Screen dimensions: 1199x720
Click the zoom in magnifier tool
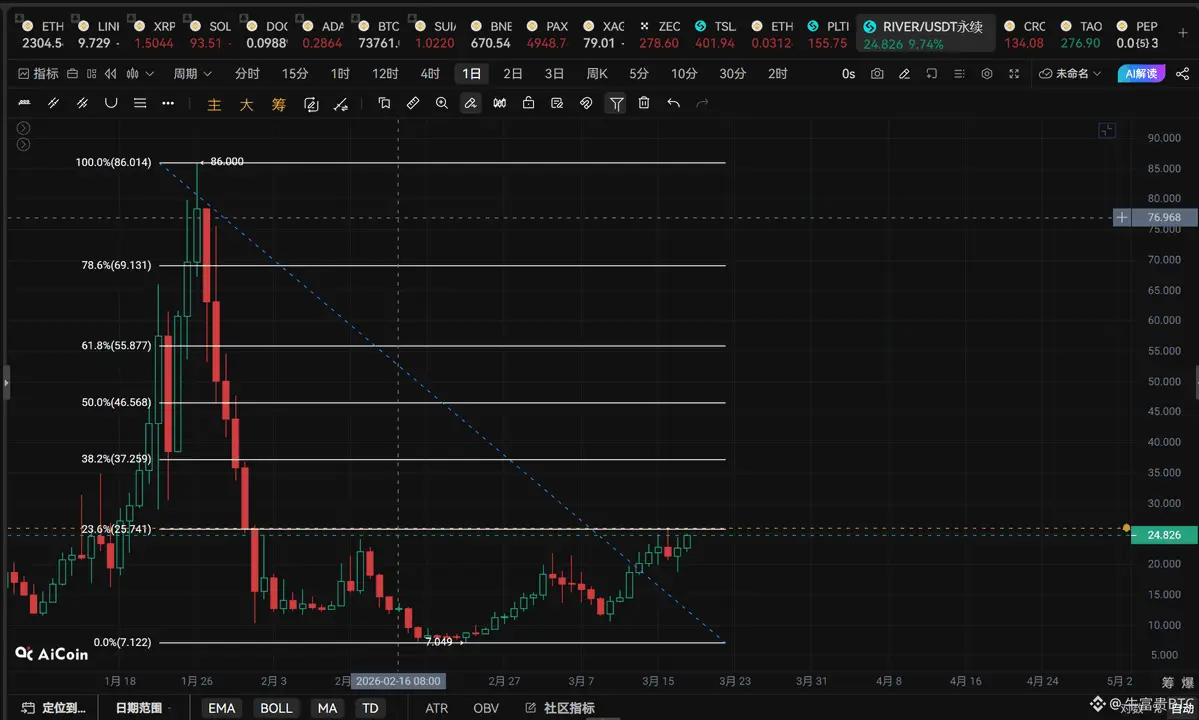point(442,102)
